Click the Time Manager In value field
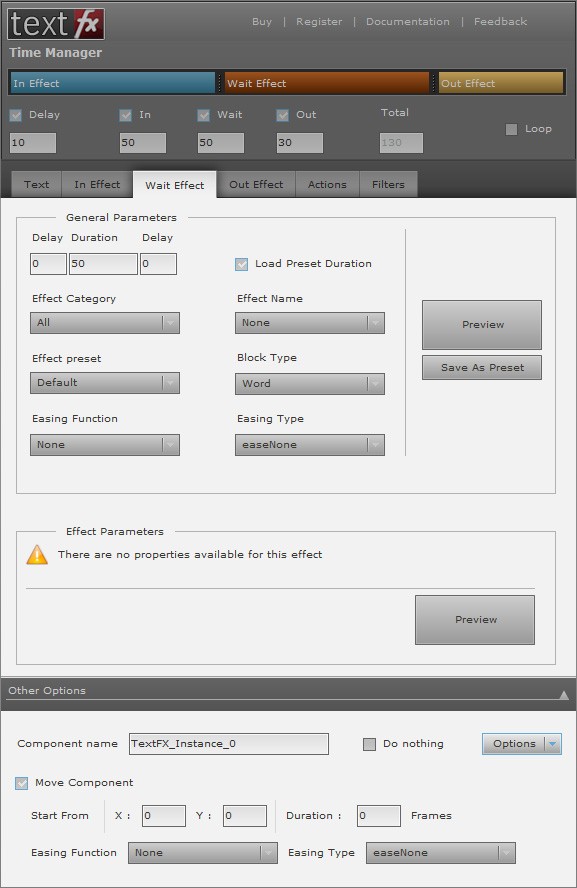 (x=143, y=143)
